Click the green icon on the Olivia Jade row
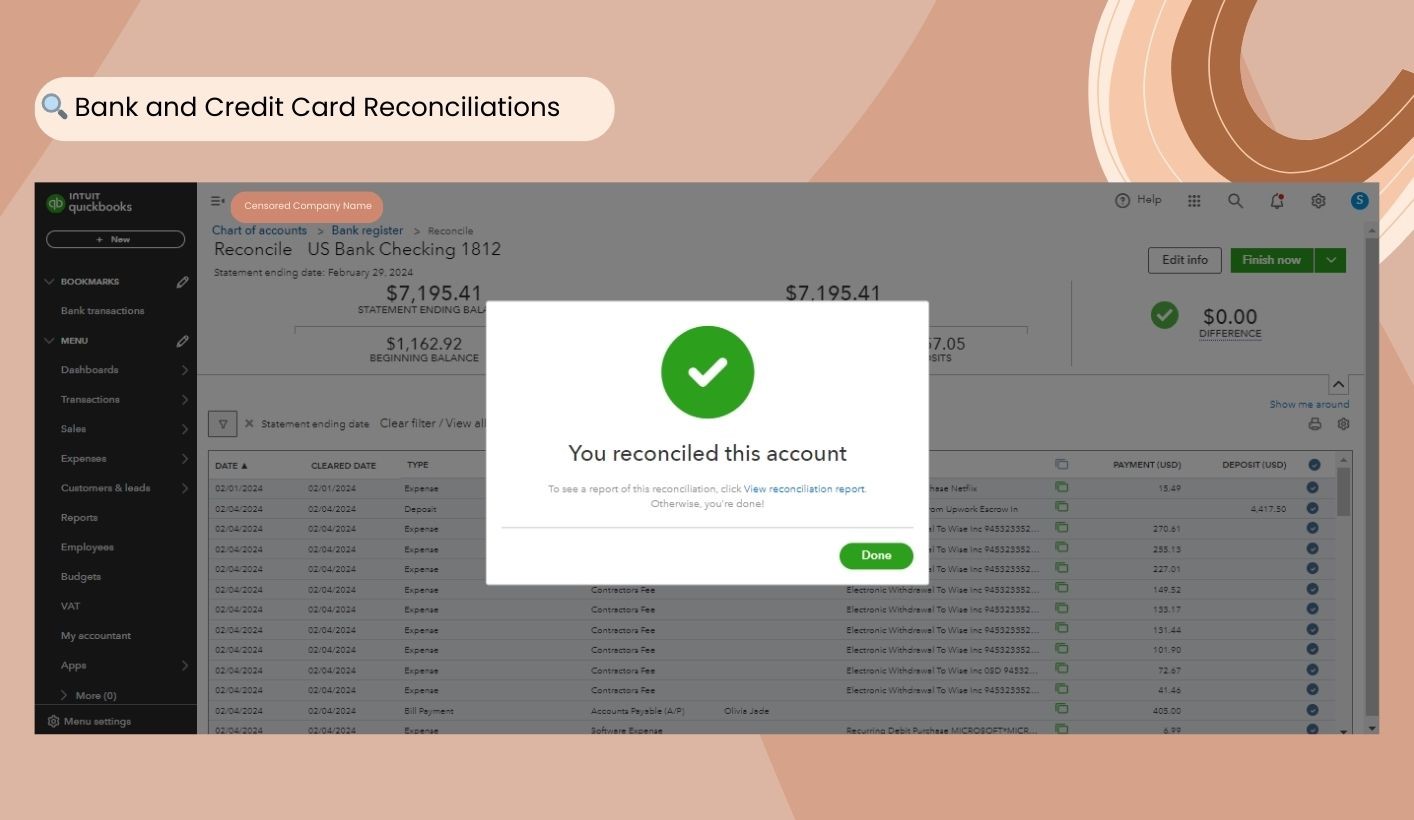The width and height of the screenshot is (1414, 820). point(1061,710)
